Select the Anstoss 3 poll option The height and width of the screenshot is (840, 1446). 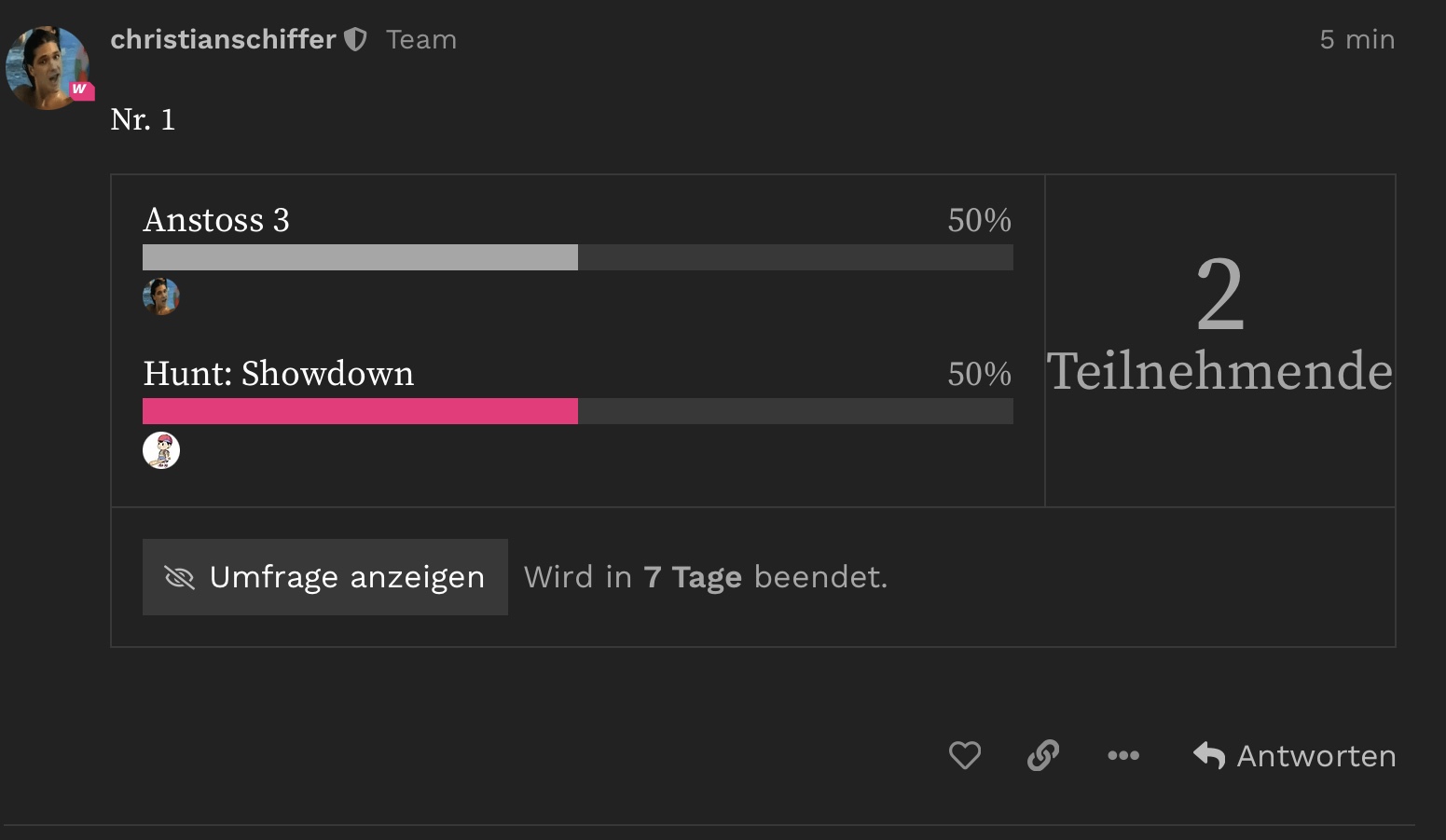pos(216,220)
